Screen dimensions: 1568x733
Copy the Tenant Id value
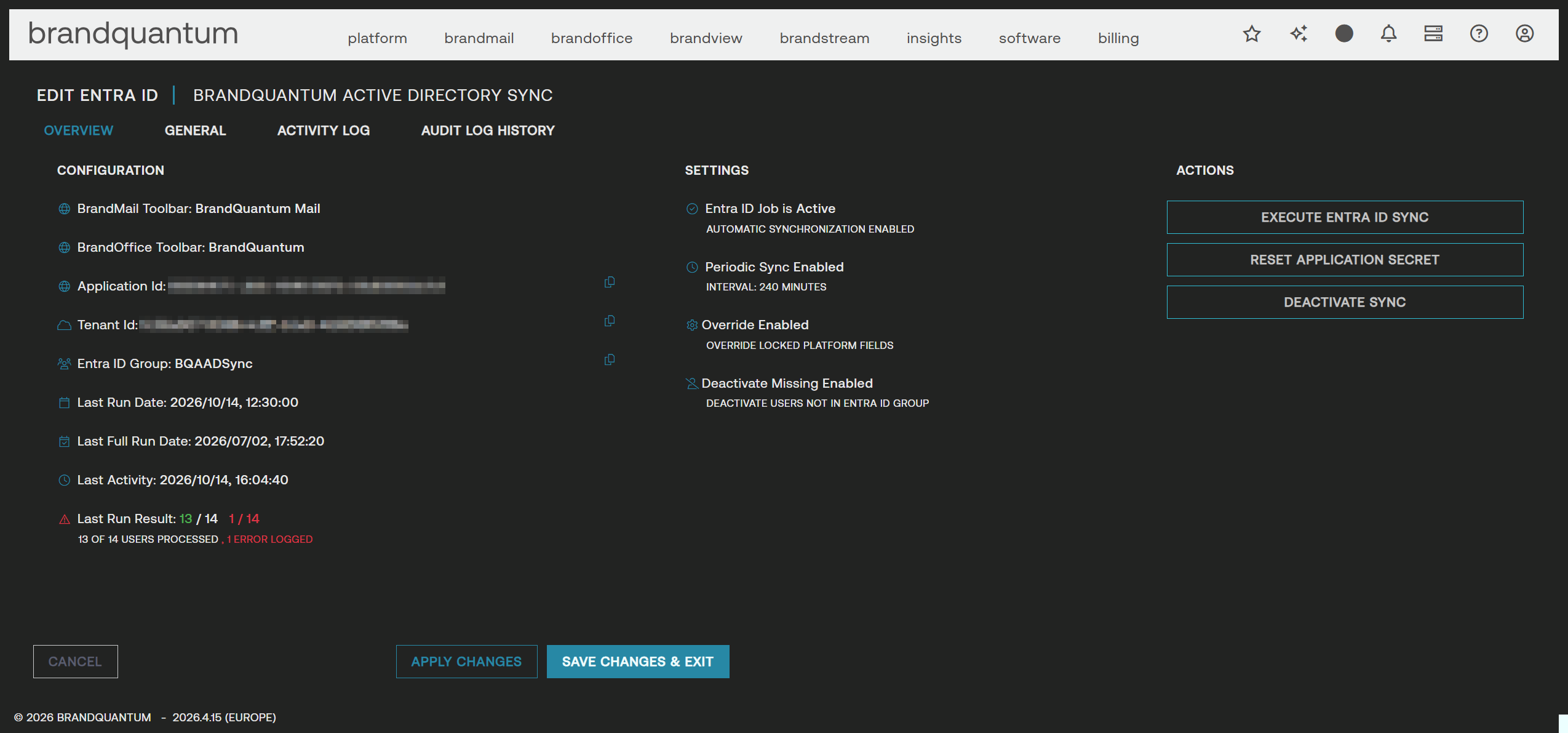[x=610, y=321]
